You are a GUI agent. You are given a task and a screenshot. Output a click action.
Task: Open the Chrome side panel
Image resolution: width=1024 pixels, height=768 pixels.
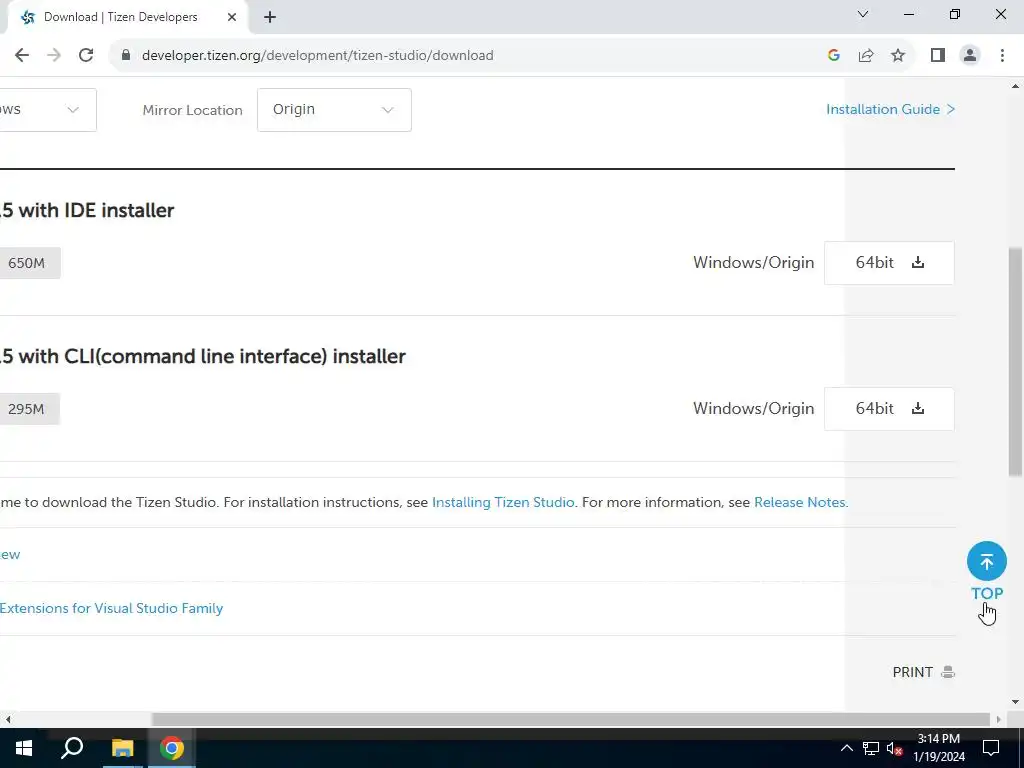pyautogui.click(x=938, y=56)
